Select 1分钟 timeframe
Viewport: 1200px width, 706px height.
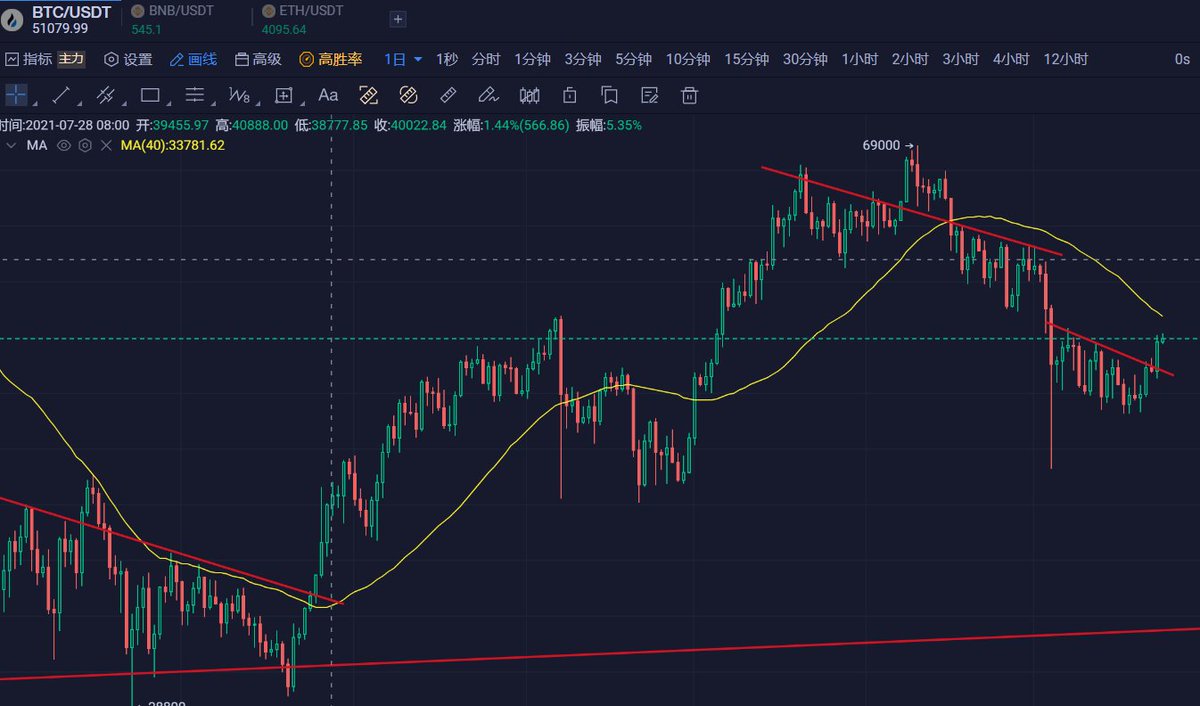[532, 59]
